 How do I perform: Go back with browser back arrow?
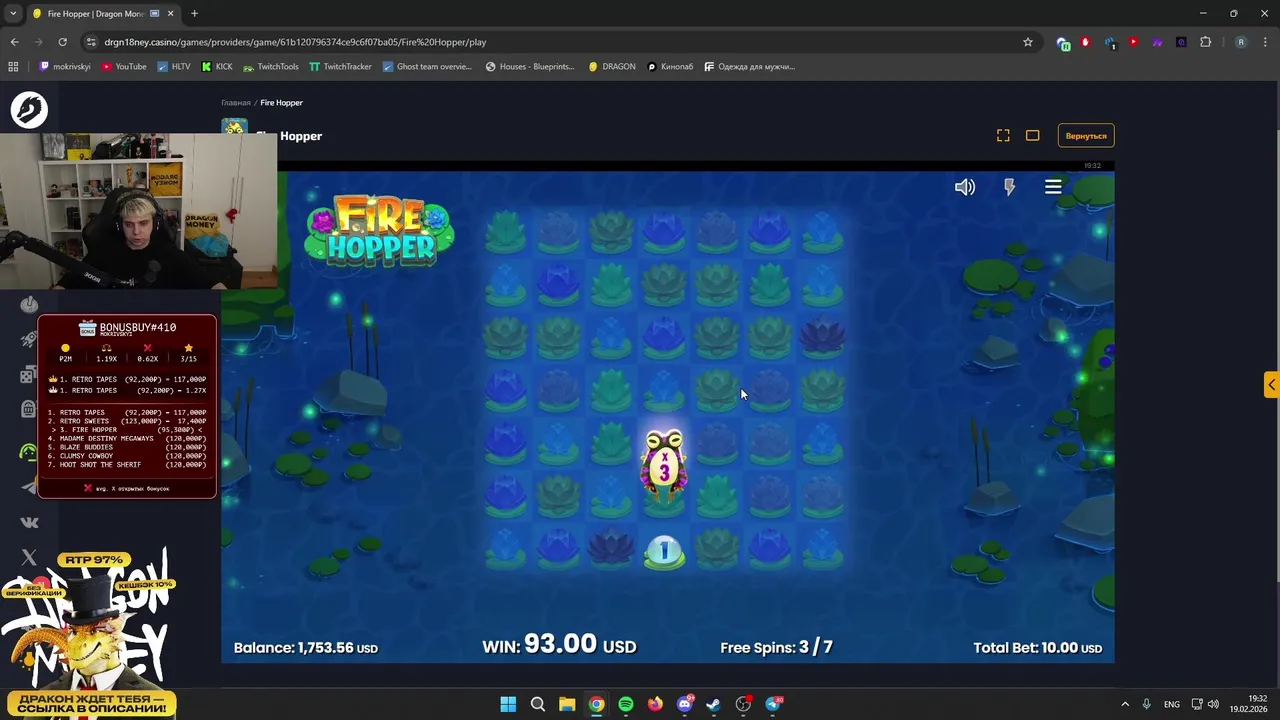[14, 42]
